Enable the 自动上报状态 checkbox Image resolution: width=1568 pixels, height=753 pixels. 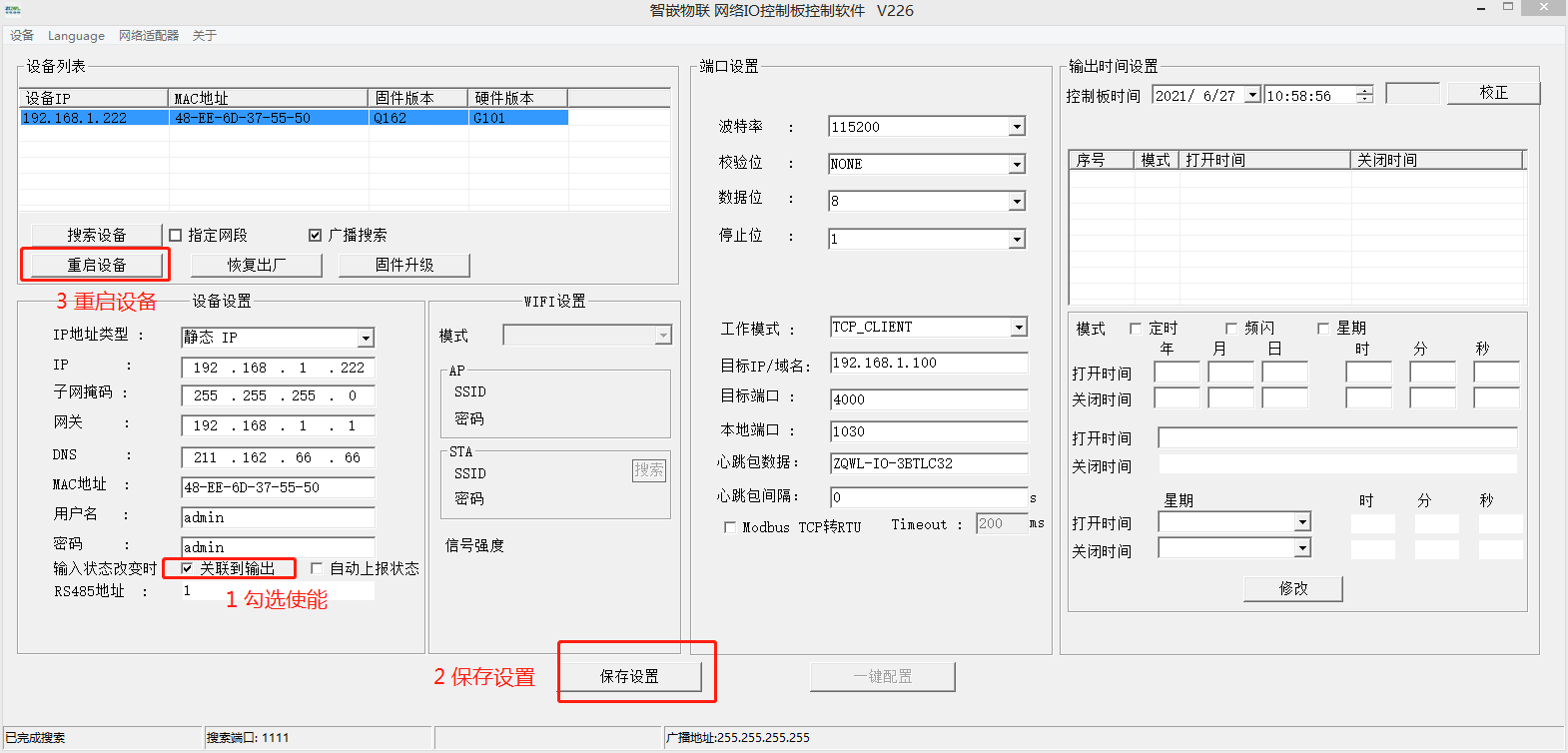317,568
